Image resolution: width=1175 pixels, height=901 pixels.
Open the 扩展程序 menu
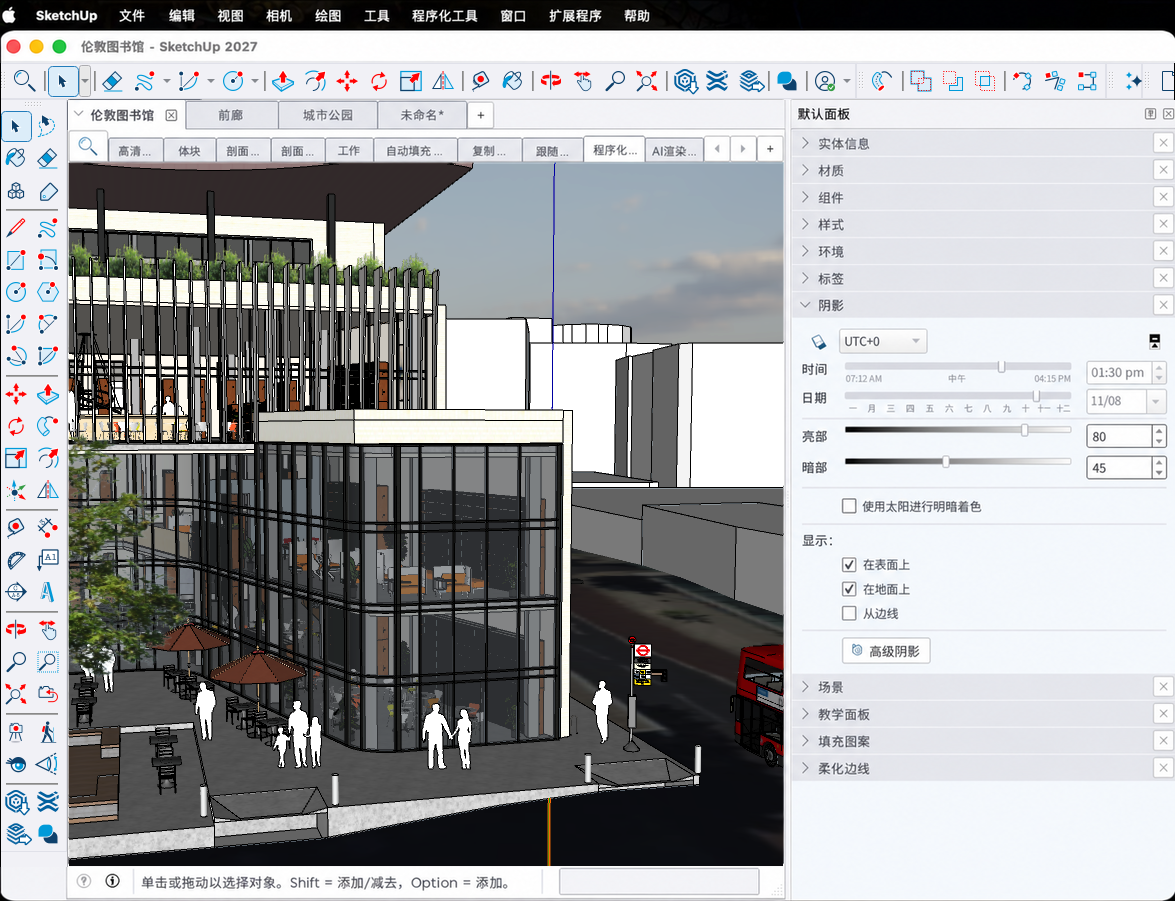coord(575,16)
